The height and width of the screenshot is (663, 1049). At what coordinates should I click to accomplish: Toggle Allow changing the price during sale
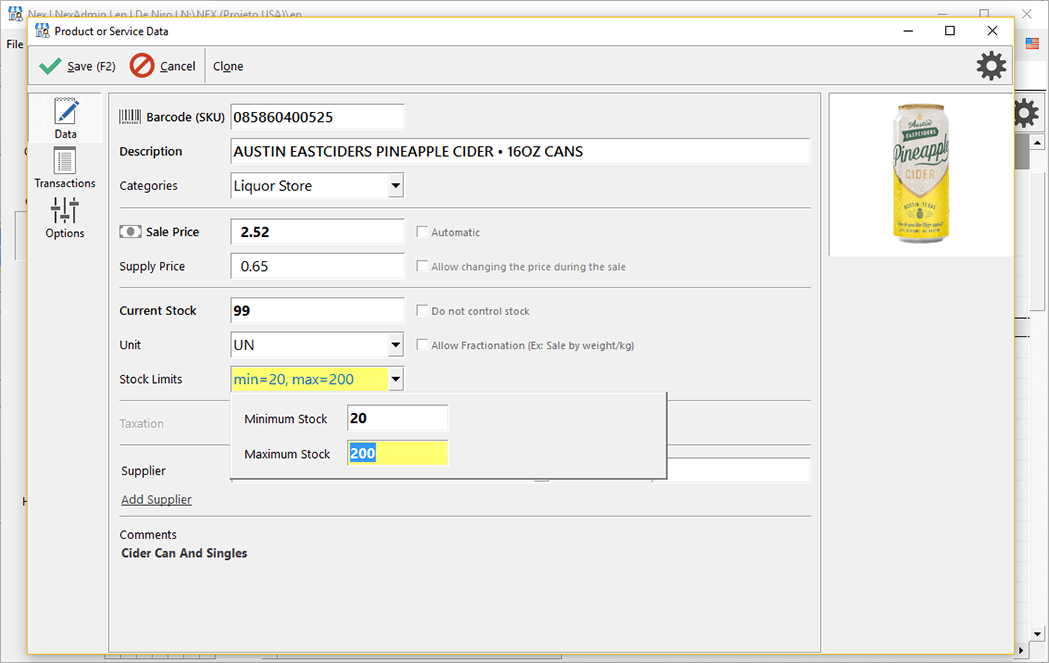click(422, 266)
